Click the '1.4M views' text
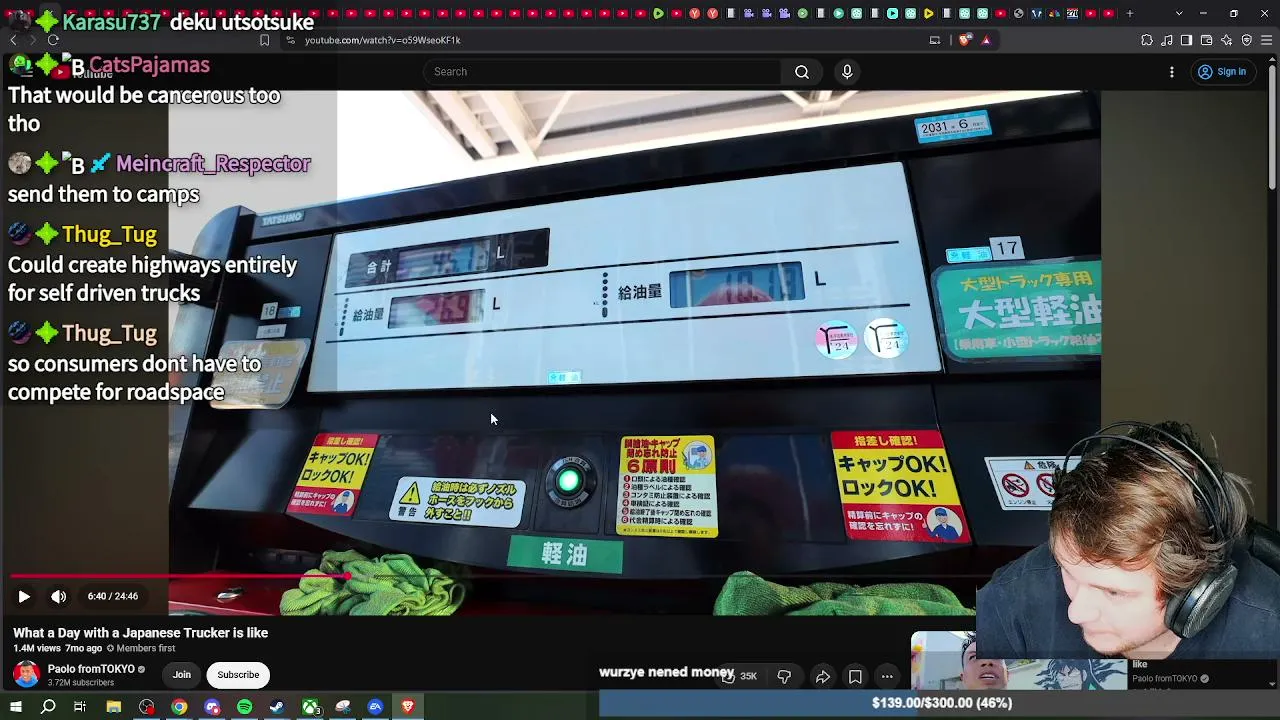The width and height of the screenshot is (1280, 720). pos(37,649)
